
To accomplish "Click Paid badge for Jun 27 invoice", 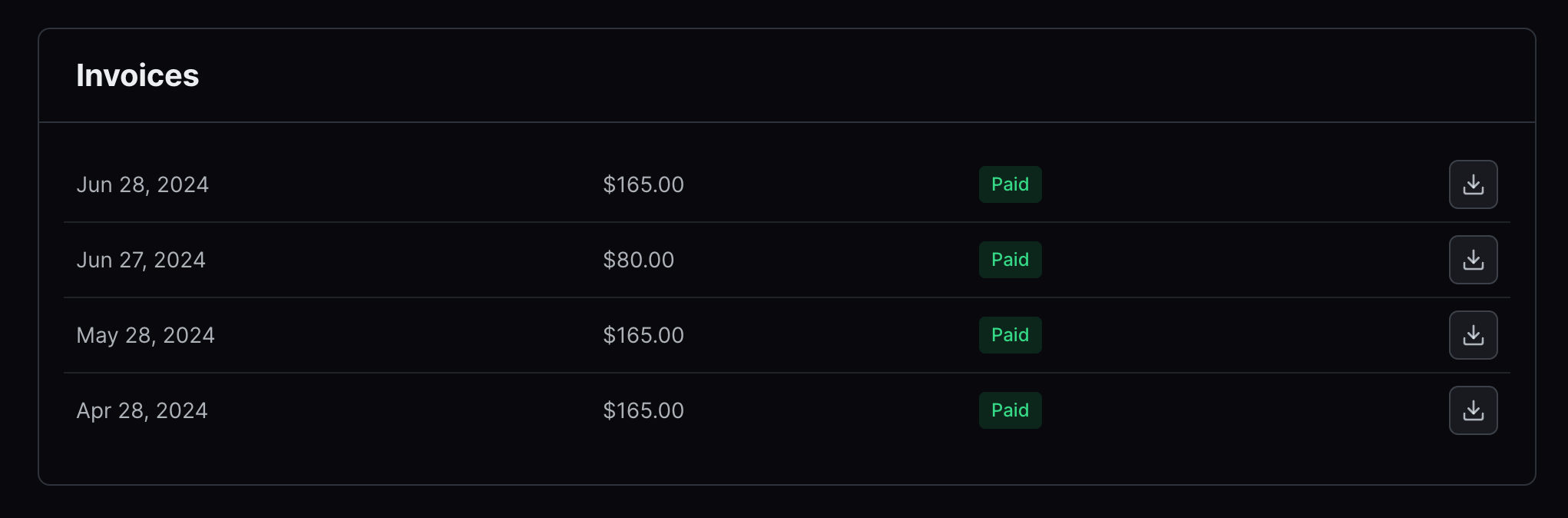I will pyautogui.click(x=1010, y=260).
